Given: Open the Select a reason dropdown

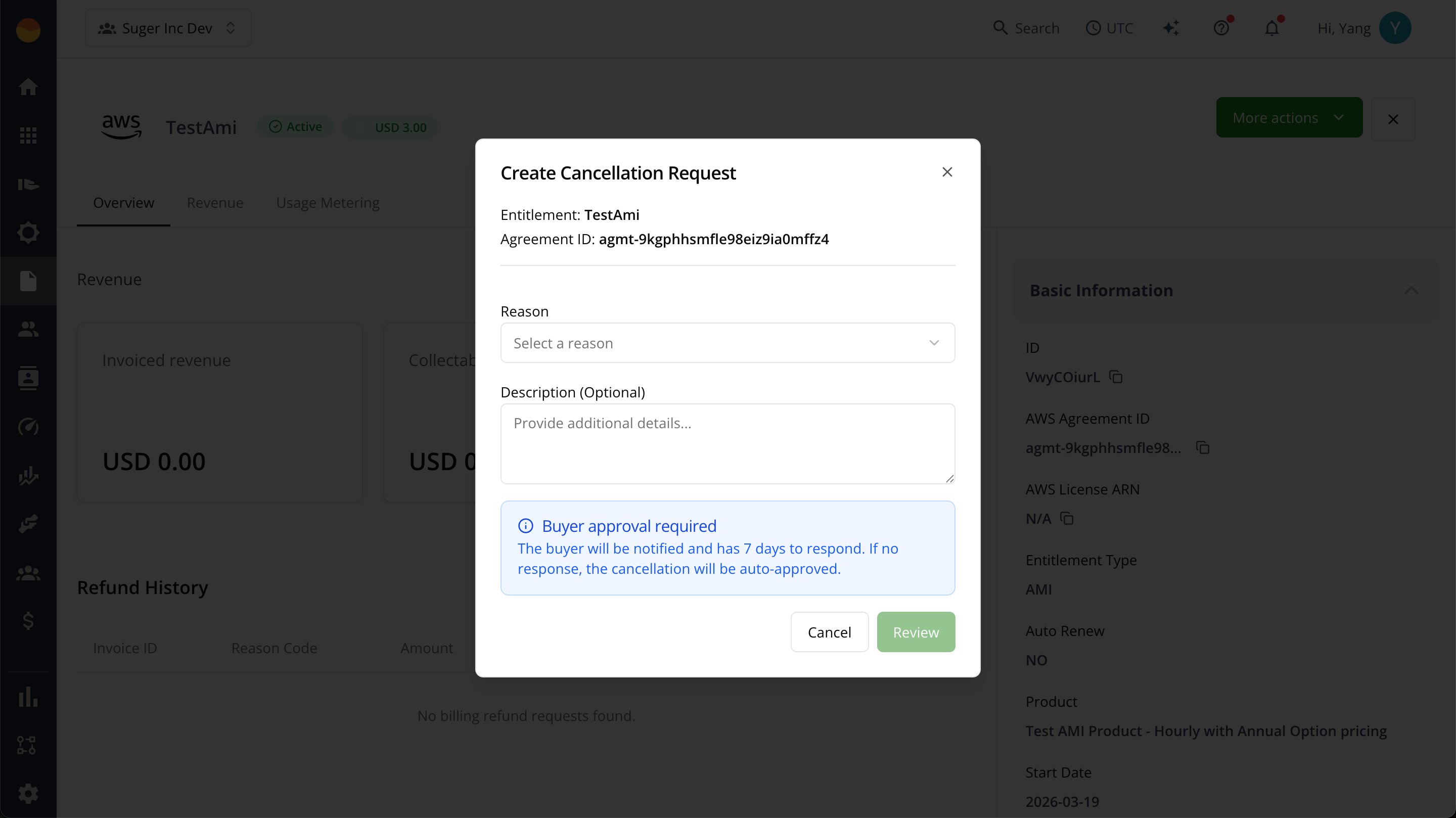Looking at the screenshot, I should (727, 343).
